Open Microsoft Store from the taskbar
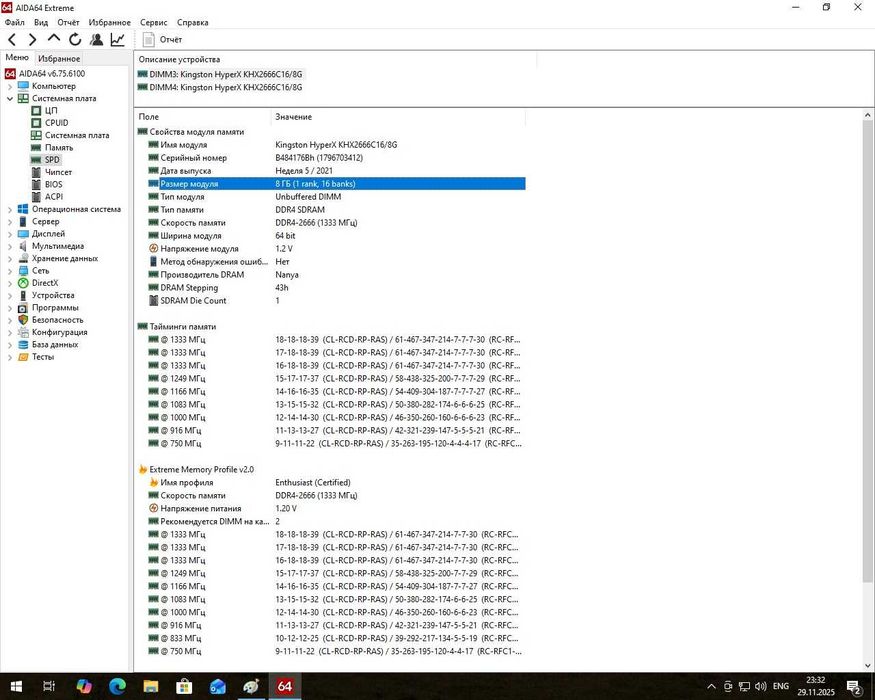 (x=184, y=686)
